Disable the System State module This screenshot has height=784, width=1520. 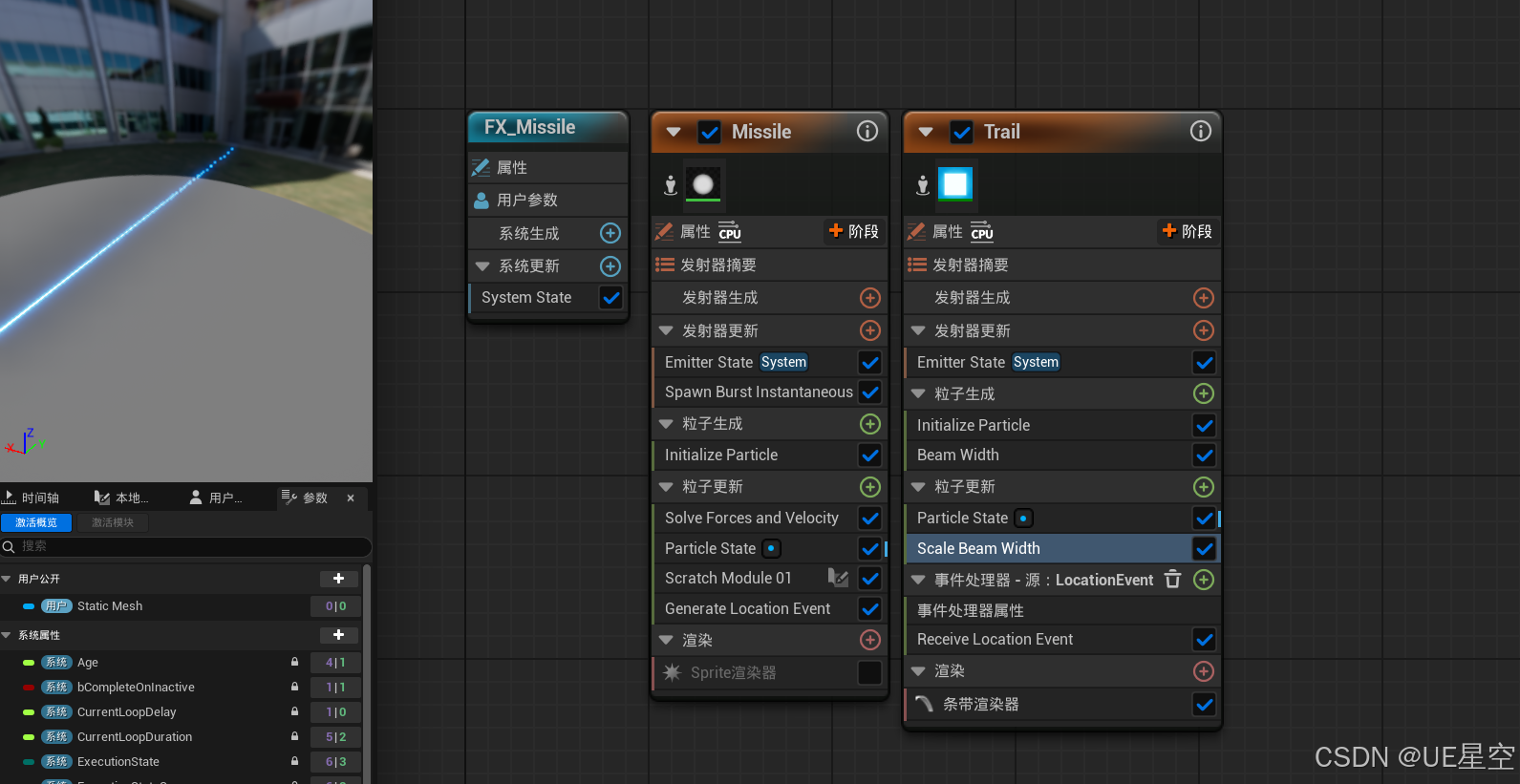click(610, 298)
